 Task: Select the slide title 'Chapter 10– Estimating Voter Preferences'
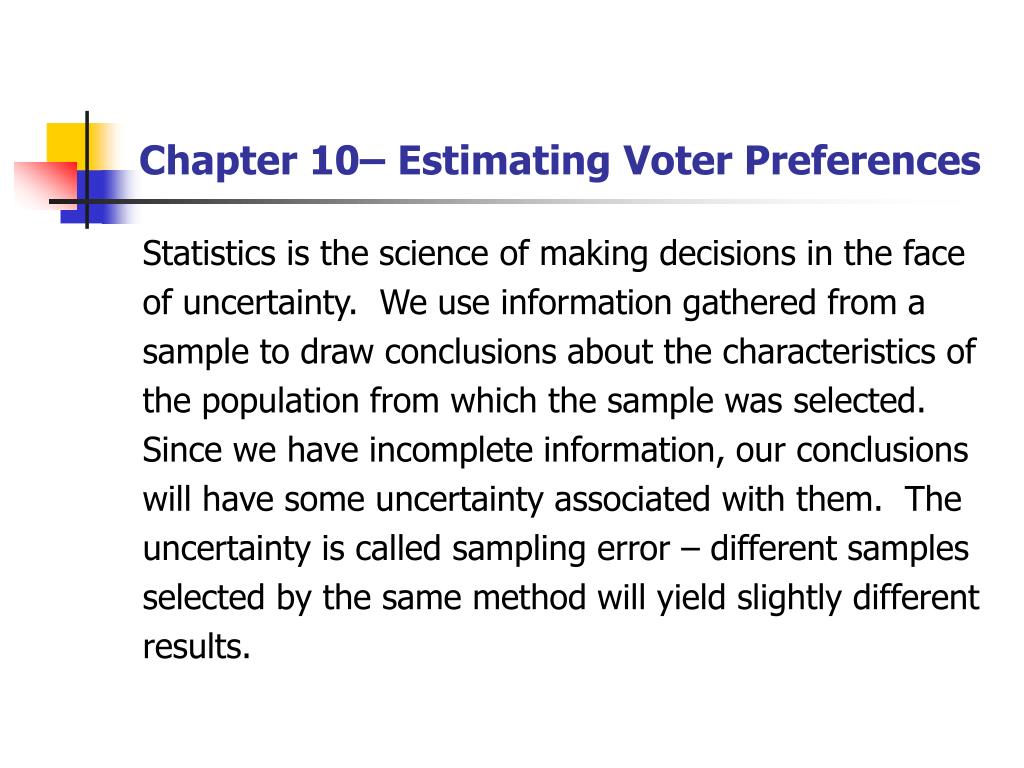pos(560,161)
